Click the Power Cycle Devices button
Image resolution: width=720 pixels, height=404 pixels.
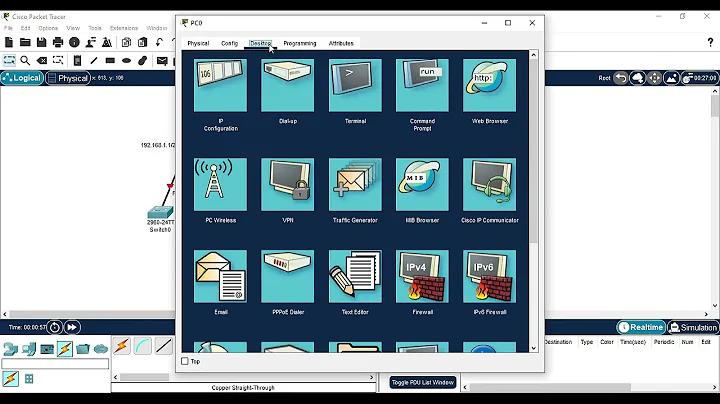coord(55,327)
